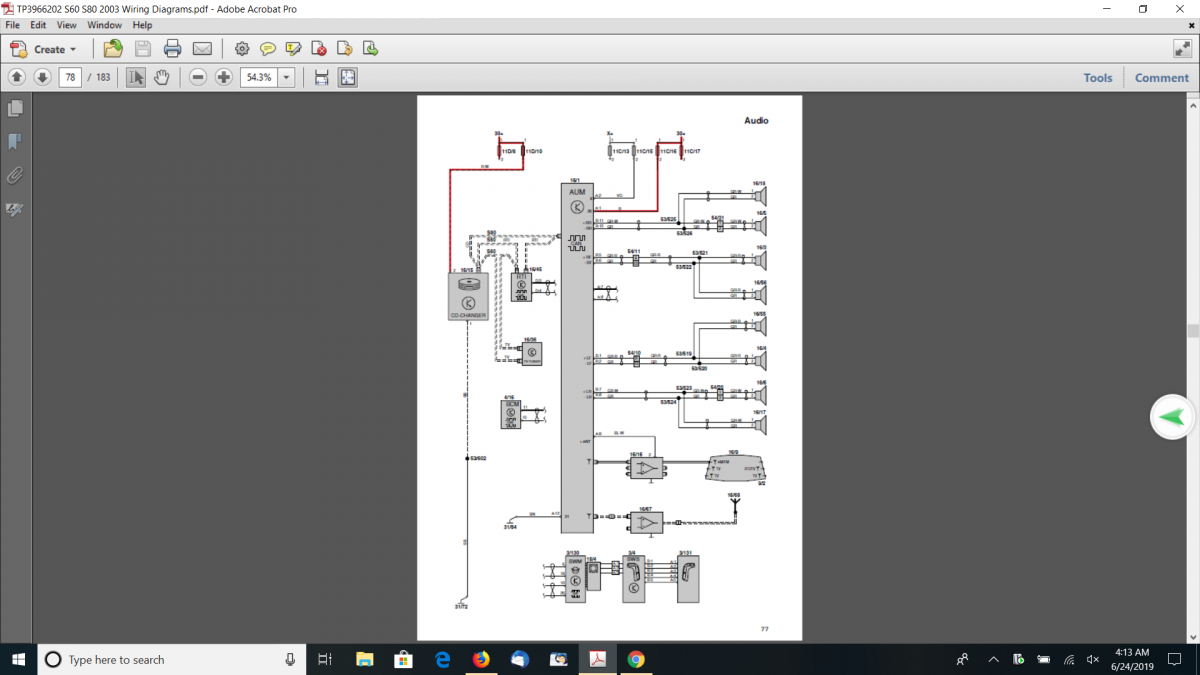Click the Print file icon
1200x675 pixels.
click(x=172, y=49)
